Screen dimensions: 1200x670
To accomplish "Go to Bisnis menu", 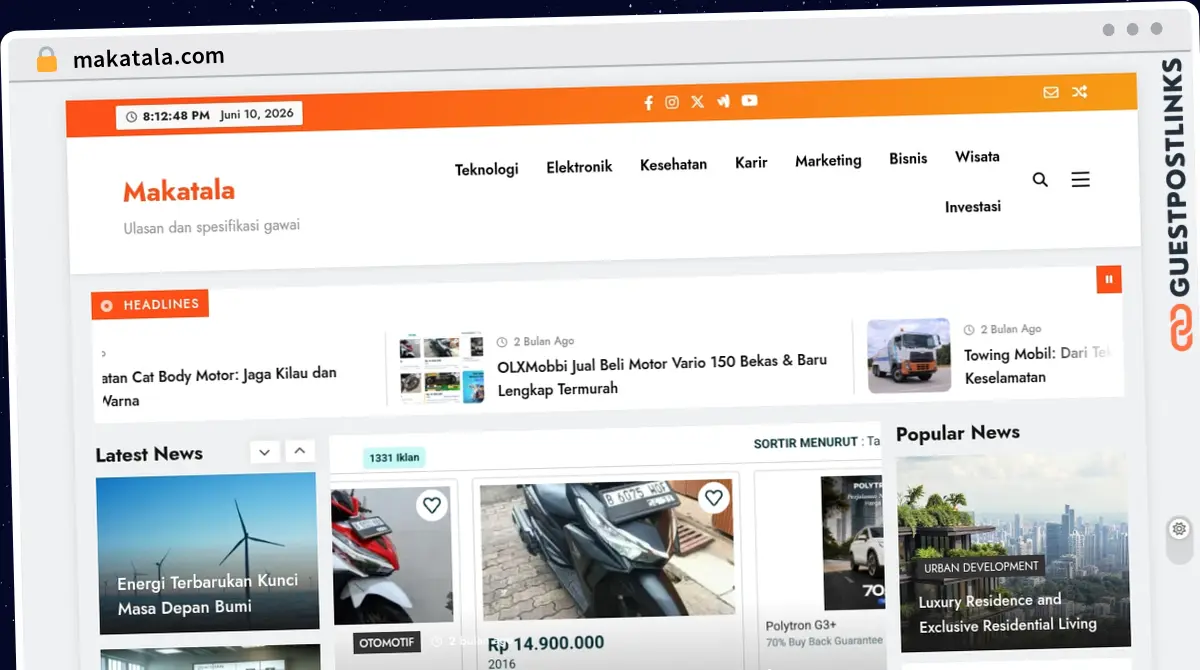I will pyautogui.click(x=908, y=158).
